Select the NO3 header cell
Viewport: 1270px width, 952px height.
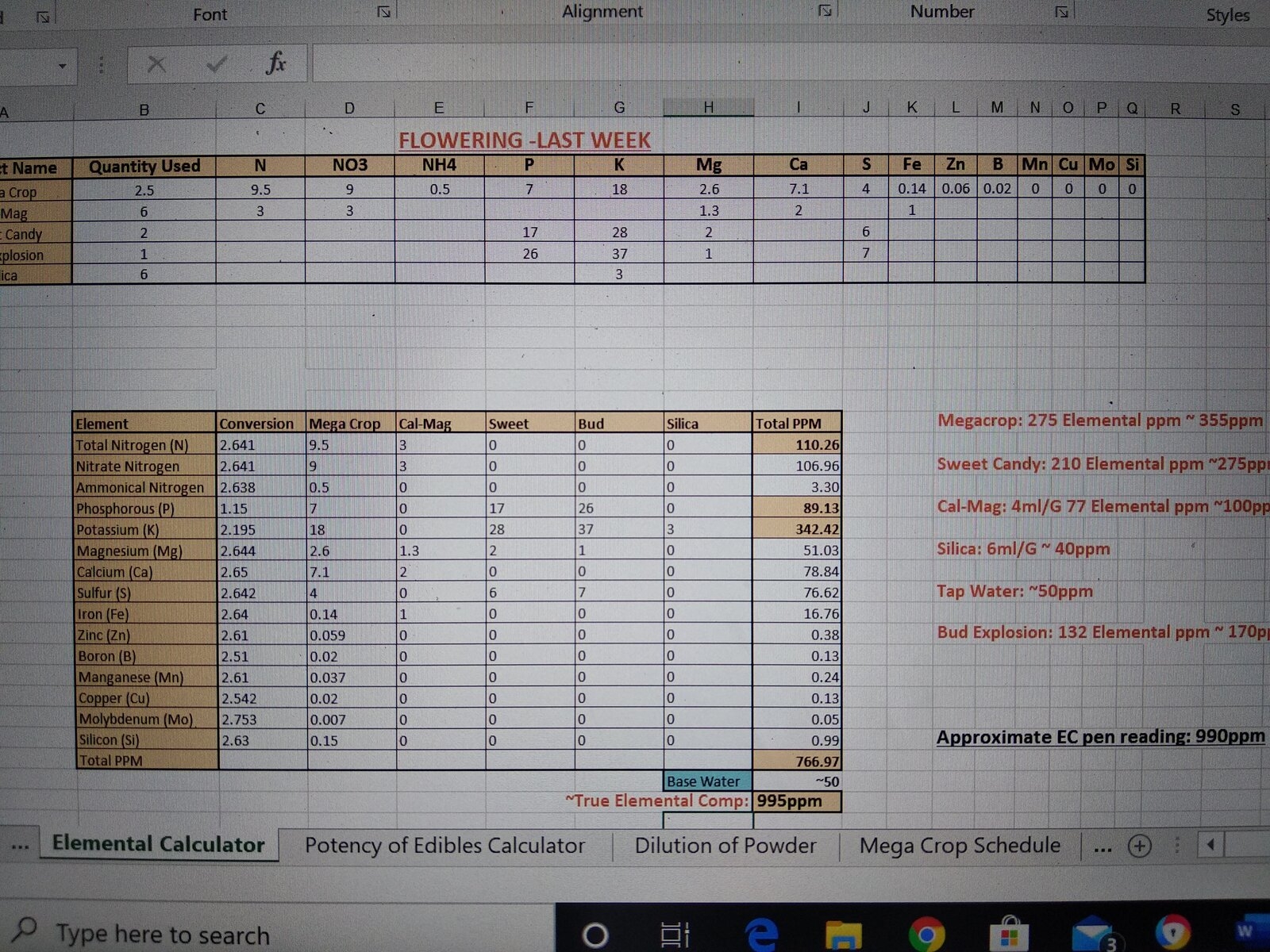tap(350, 165)
